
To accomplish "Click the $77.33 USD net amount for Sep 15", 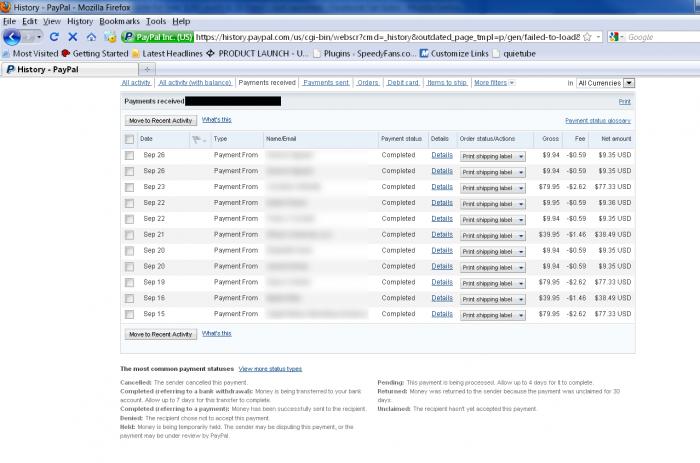I will point(612,314).
